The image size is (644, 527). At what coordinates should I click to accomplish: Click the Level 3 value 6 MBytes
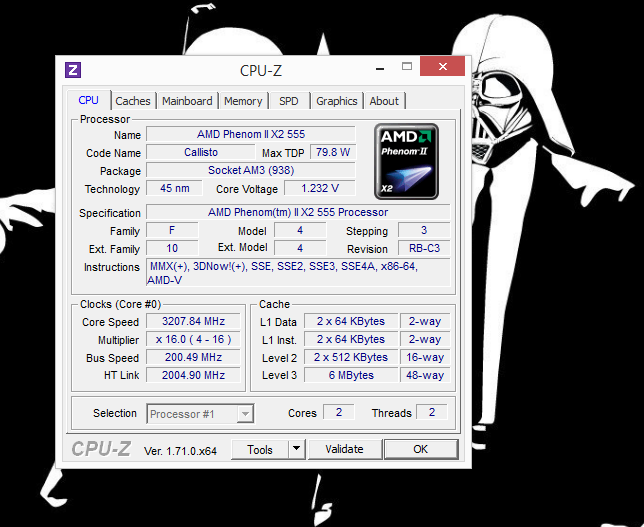(351, 375)
